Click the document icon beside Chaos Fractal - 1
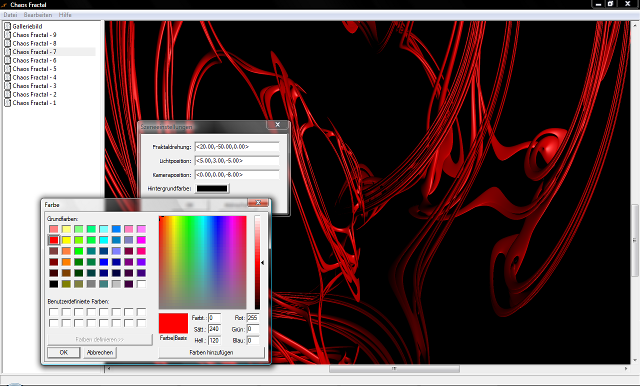The image size is (640, 386). pyautogui.click(x=7, y=103)
